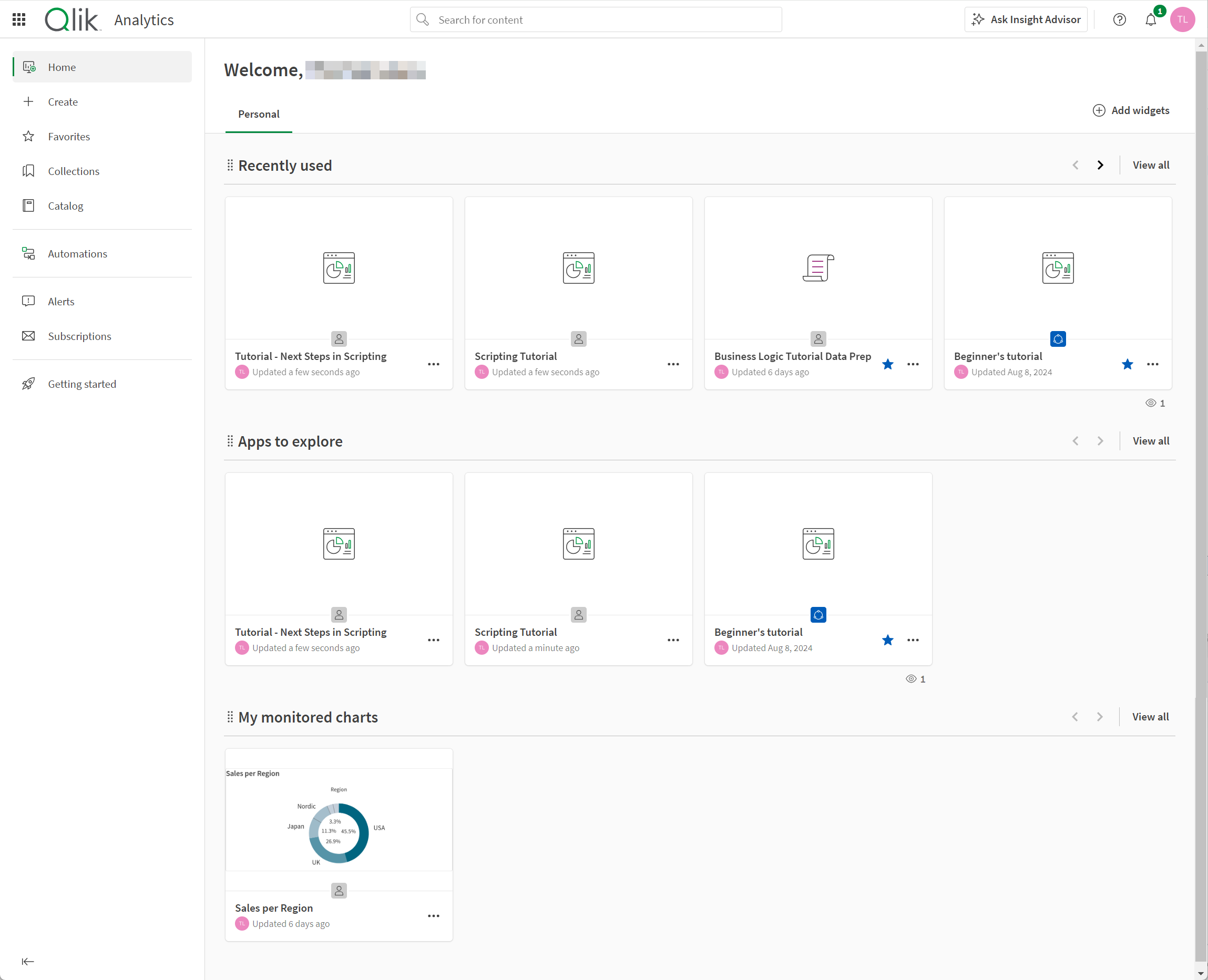Toggle favorite star on Business Logic Tutorial
Image resolution: width=1208 pixels, height=980 pixels.
click(x=887, y=363)
